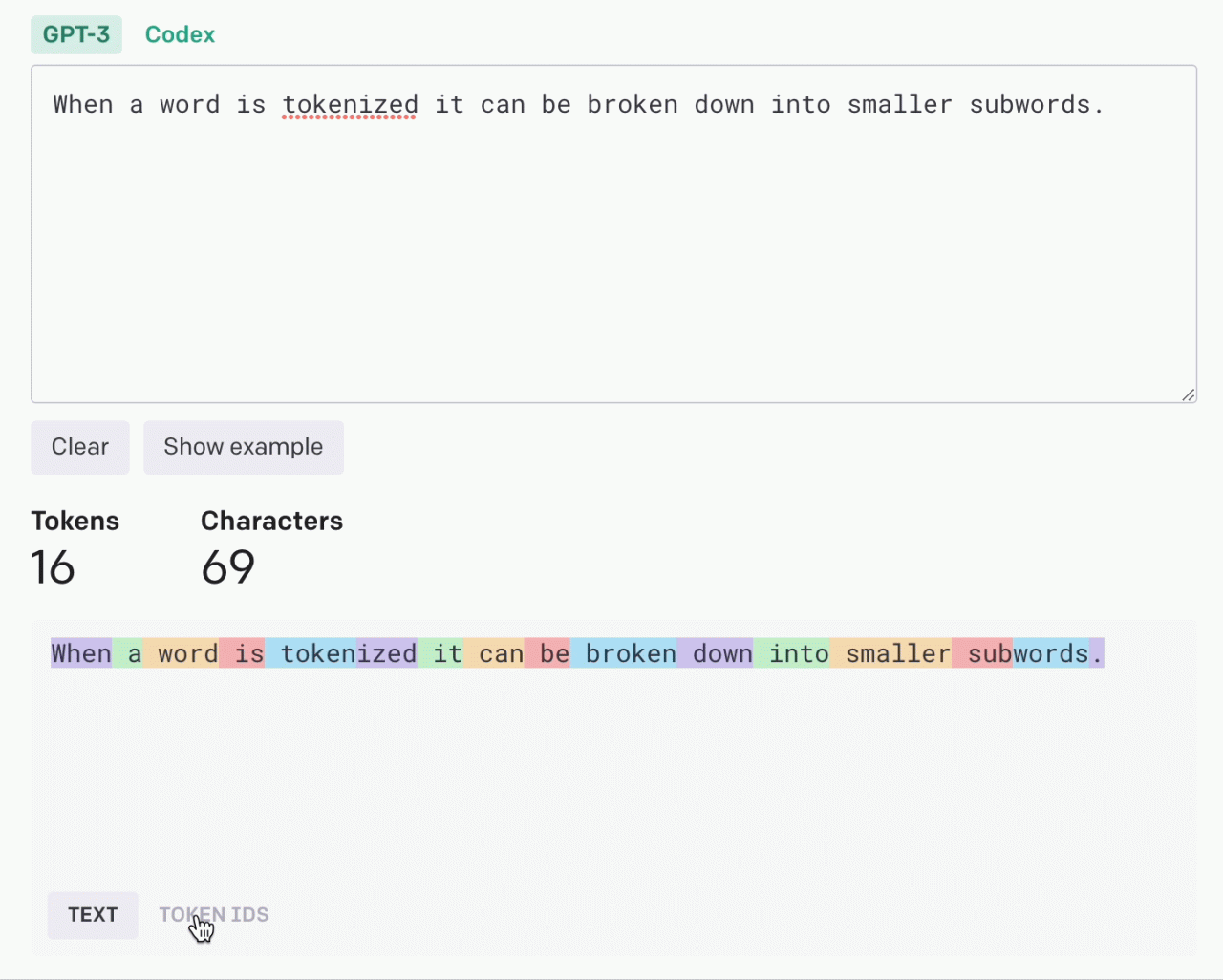Switch to the GPT-3 tab

[x=76, y=35]
